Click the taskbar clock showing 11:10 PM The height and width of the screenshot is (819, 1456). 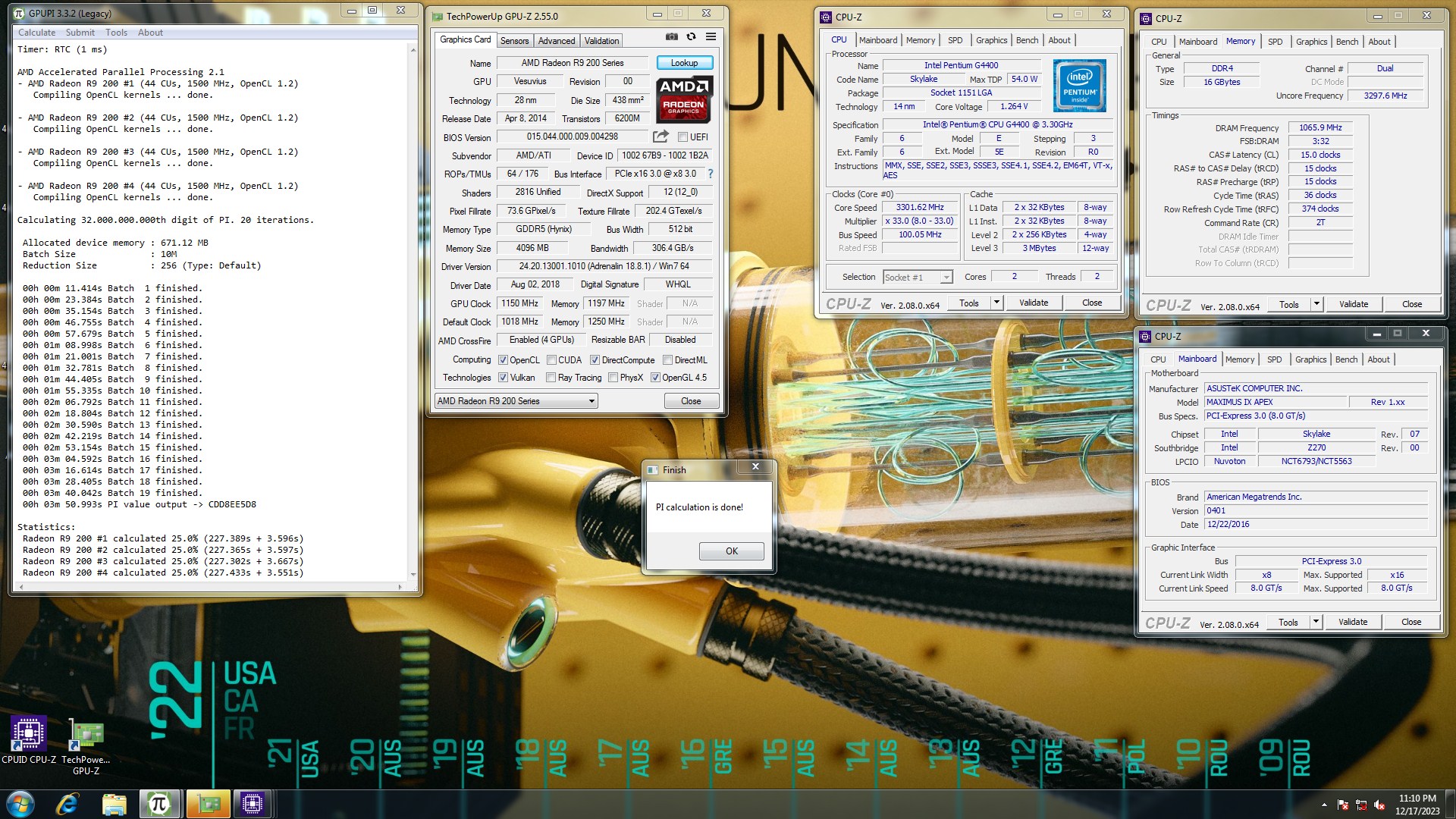tap(1417, 805)
